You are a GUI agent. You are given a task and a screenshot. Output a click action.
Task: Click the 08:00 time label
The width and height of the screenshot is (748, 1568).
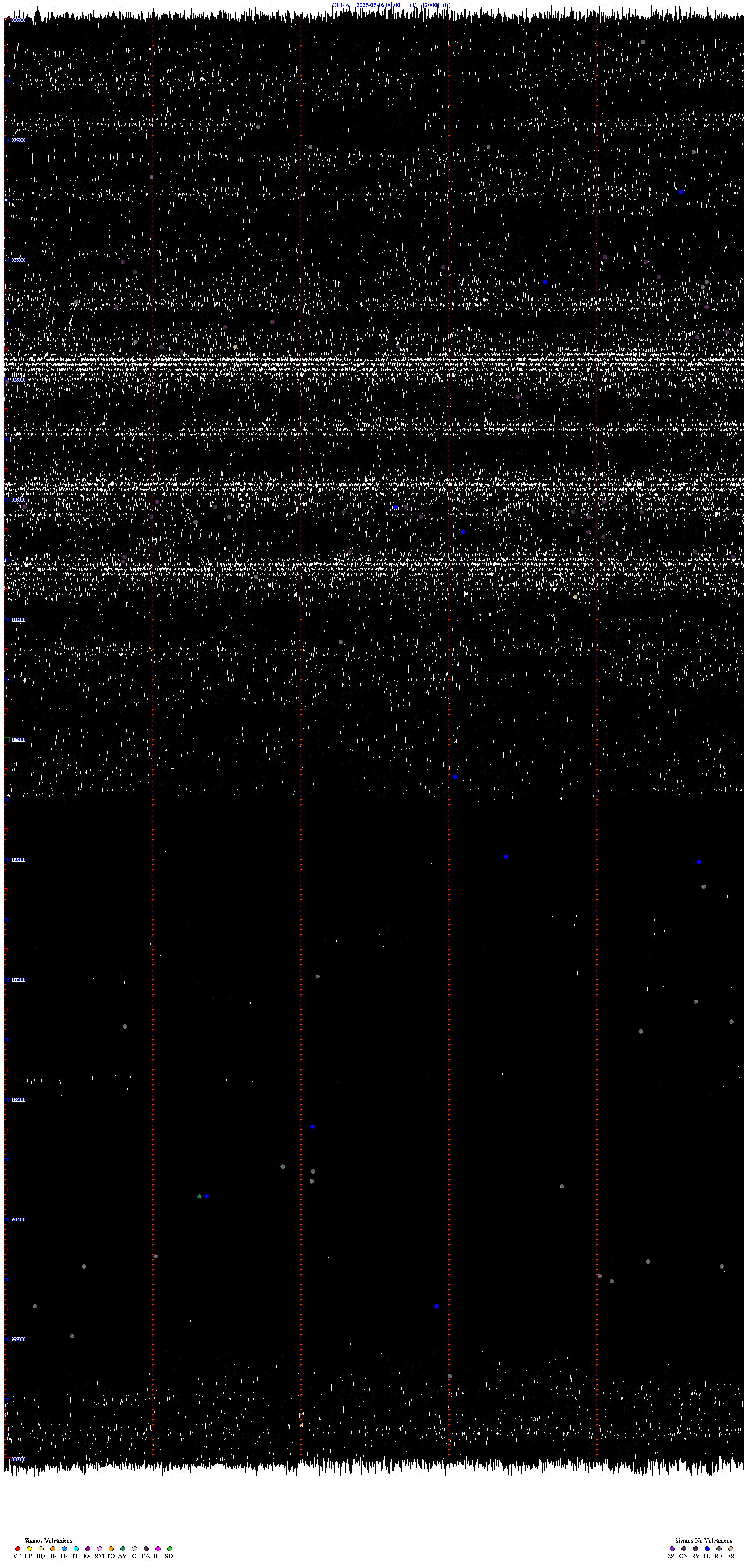(x=18, y=500)
